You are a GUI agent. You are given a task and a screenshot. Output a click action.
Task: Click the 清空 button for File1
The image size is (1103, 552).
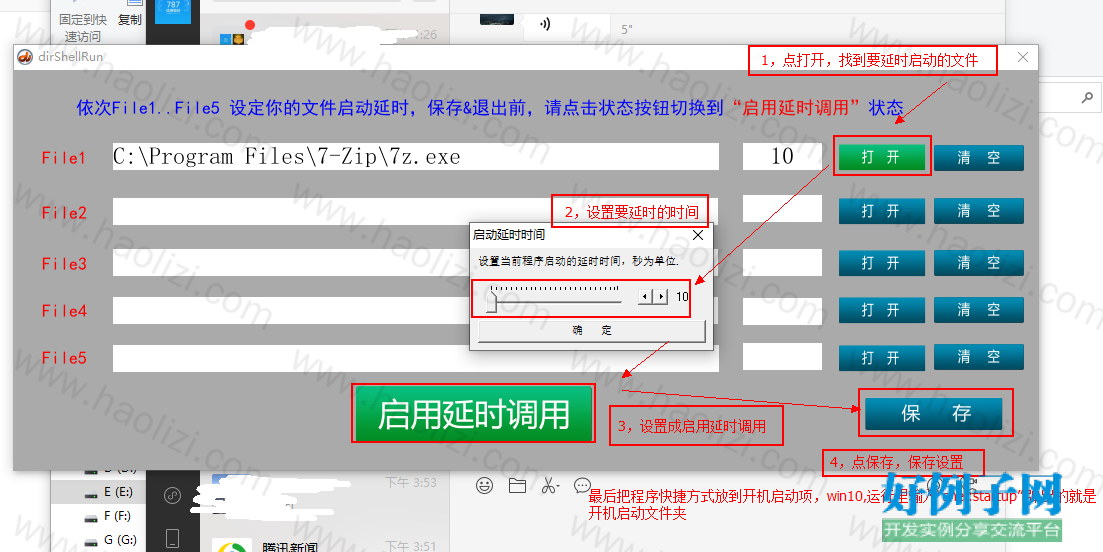point(978,158)
